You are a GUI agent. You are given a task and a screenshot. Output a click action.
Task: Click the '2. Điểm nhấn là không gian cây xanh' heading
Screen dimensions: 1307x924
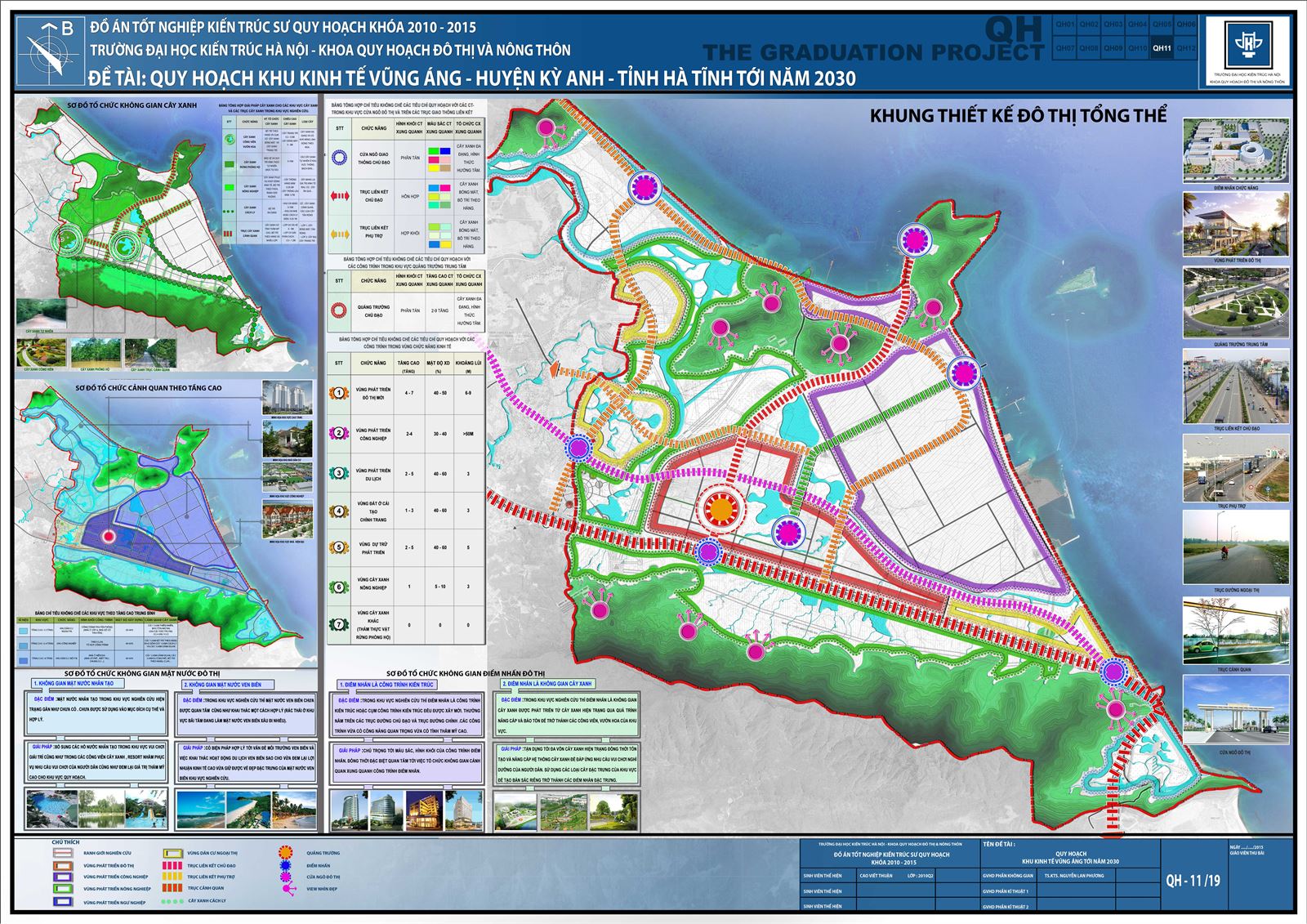(547, 683)
